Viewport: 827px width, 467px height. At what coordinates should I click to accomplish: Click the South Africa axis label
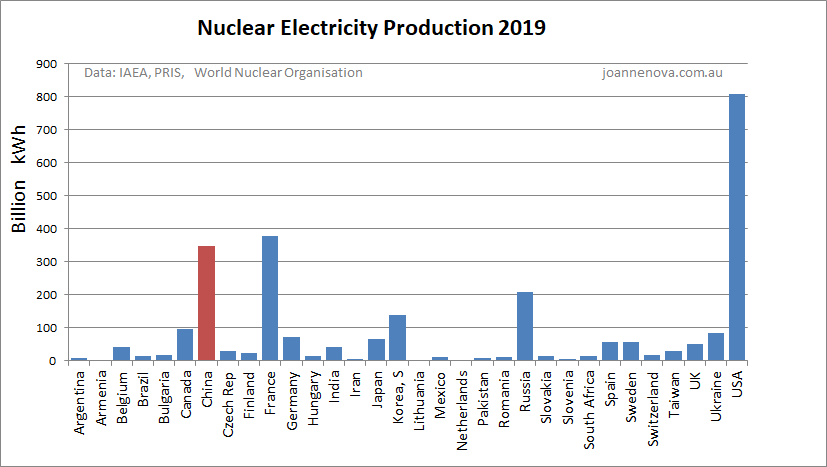pos(589,403)
